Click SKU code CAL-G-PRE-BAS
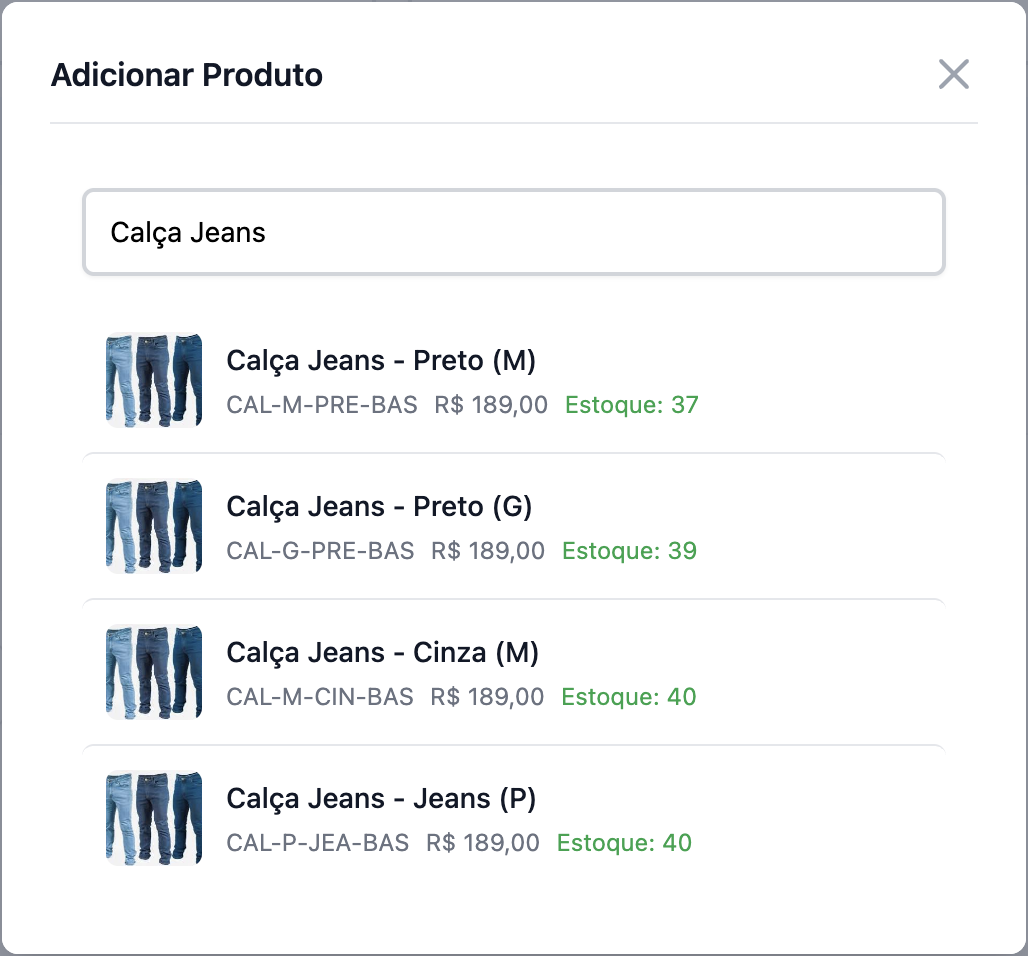The height and width of the screenshot is (956, 1028). tap(320, 551)
